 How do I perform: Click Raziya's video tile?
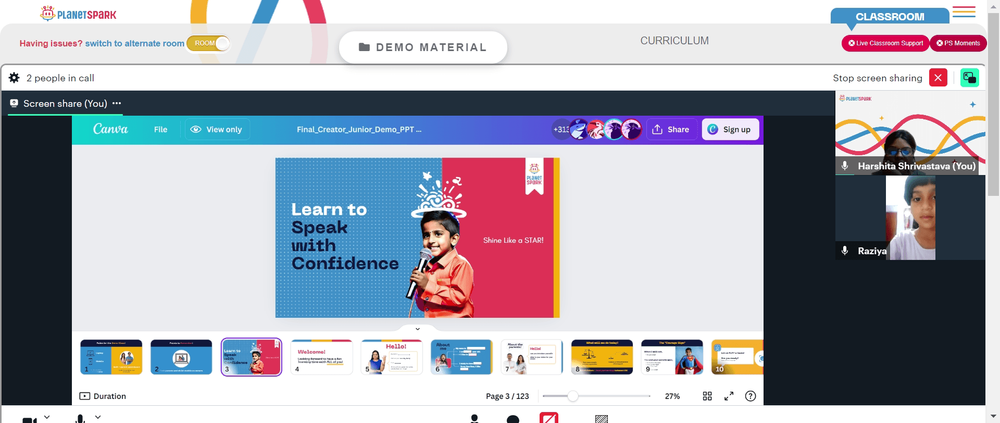coord(910,218)
